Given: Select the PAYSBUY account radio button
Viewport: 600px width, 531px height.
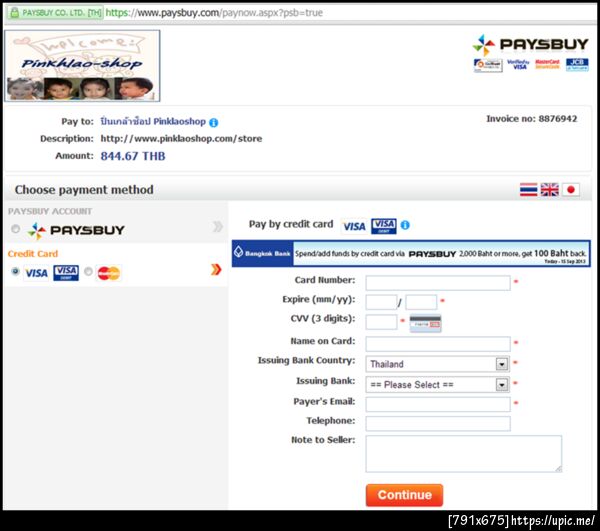Looking at the screenshot, I should (16, 229).
